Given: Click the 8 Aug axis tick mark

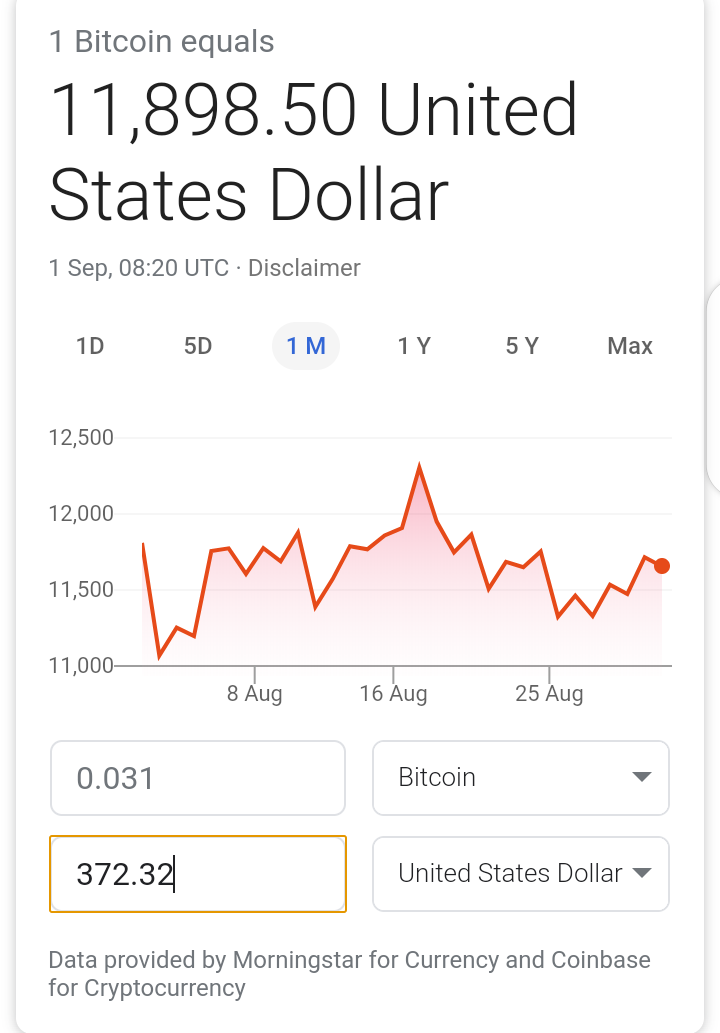Looking at the screenshot, I should coord(254,674).
